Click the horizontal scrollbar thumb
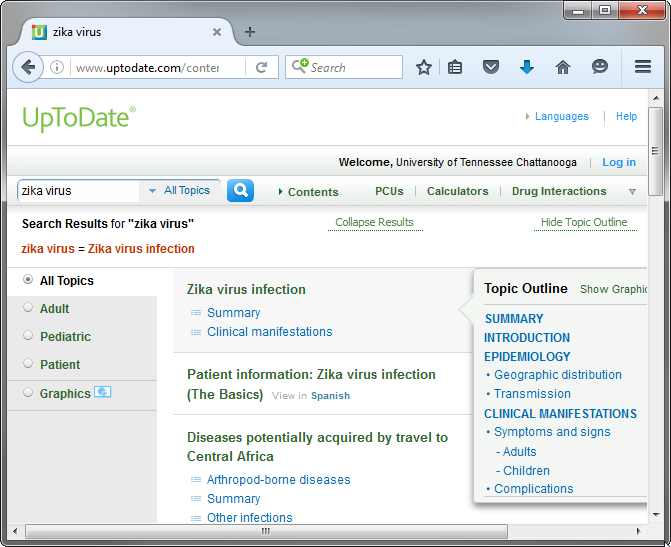 click(x=266, y=531)
